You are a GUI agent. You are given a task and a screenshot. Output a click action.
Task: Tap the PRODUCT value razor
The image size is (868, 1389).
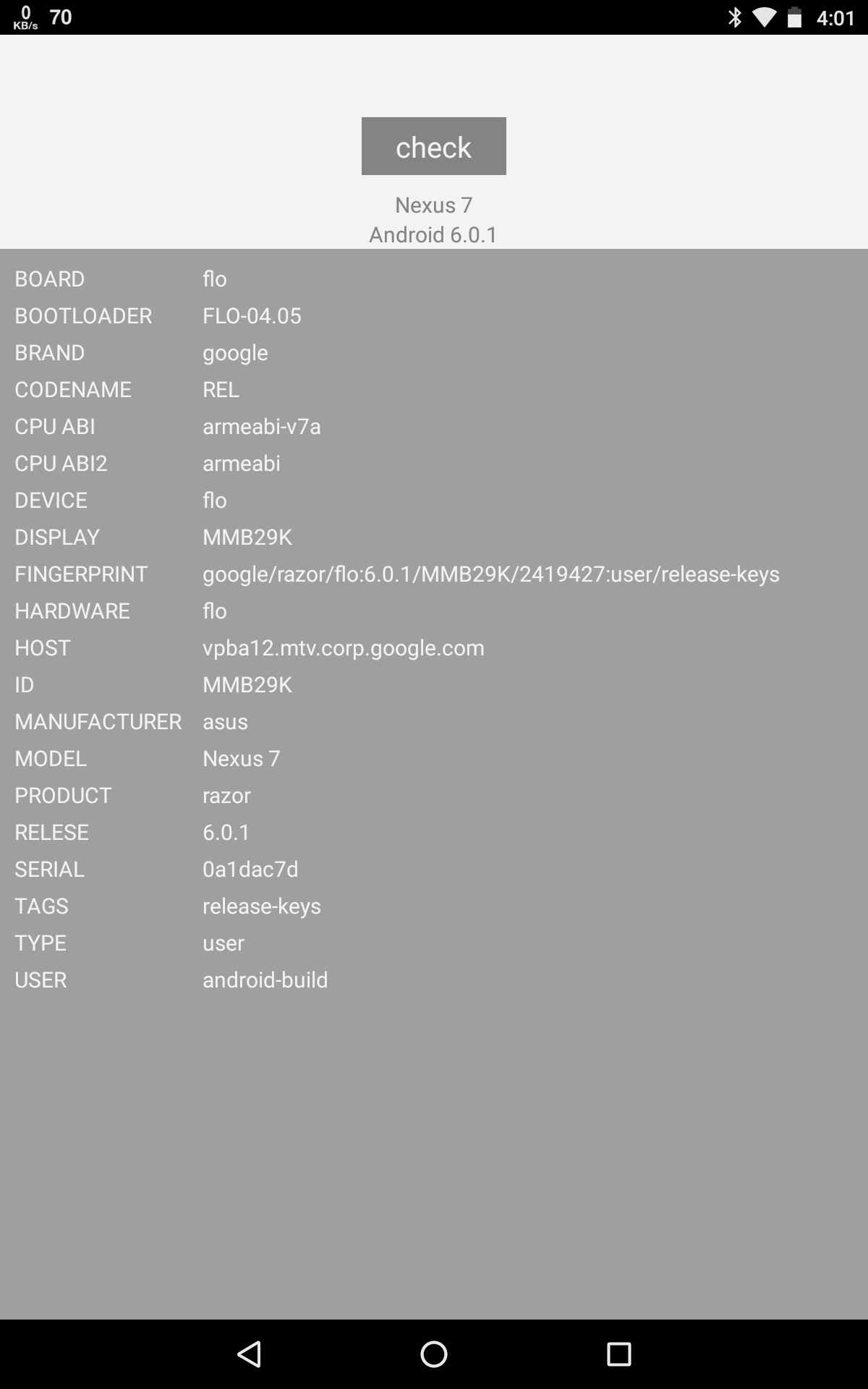(227, 795)
